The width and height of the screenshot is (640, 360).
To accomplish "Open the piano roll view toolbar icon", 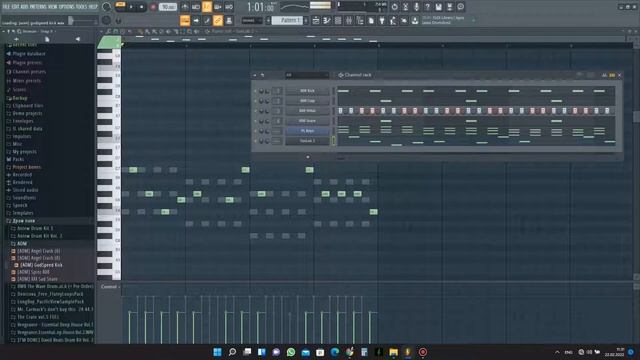I will (x=327, y=20).
